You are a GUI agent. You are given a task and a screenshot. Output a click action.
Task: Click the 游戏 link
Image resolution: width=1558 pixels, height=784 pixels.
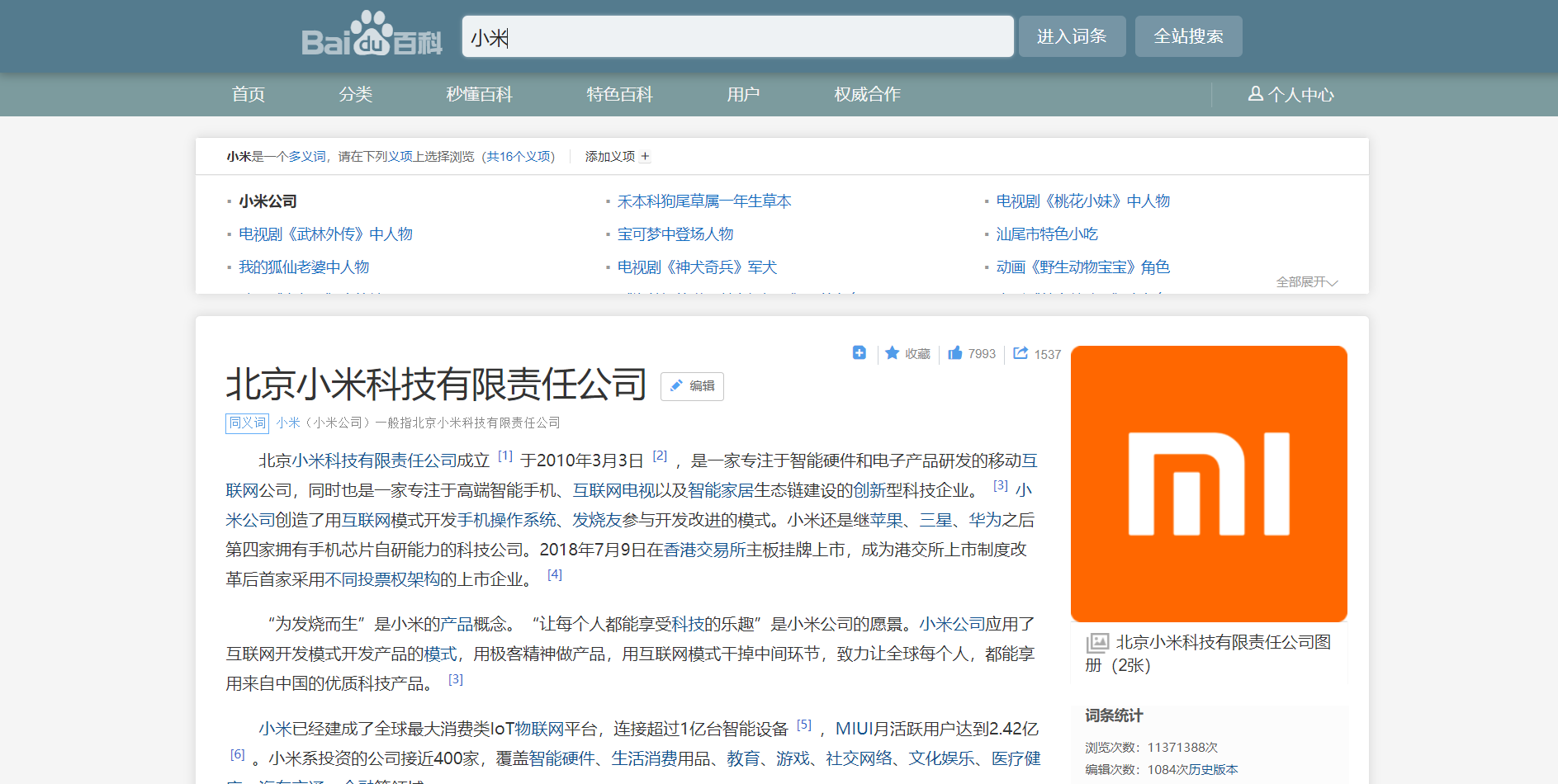coord(793,758)
